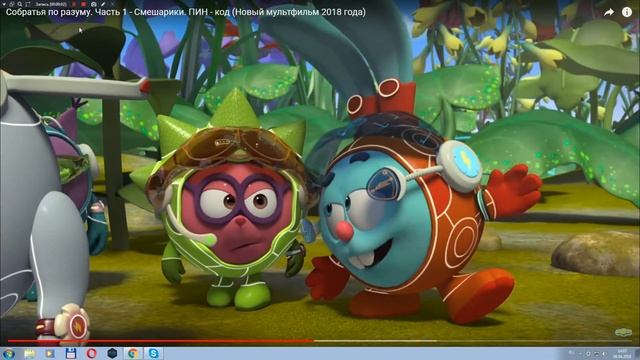Image resolution: width=640 pixels, height=360 pixels.
Task: Click the system tray volume icon
Action: [x=604, y=354]
